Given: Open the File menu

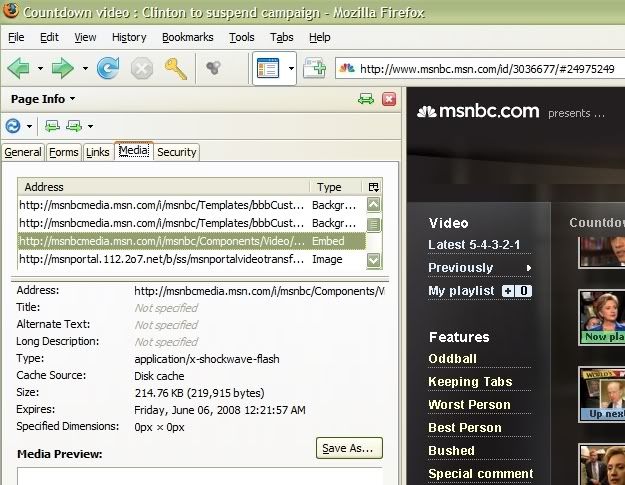Looking at the screenshot, I should pyautogui.click(x=16, y=37).
